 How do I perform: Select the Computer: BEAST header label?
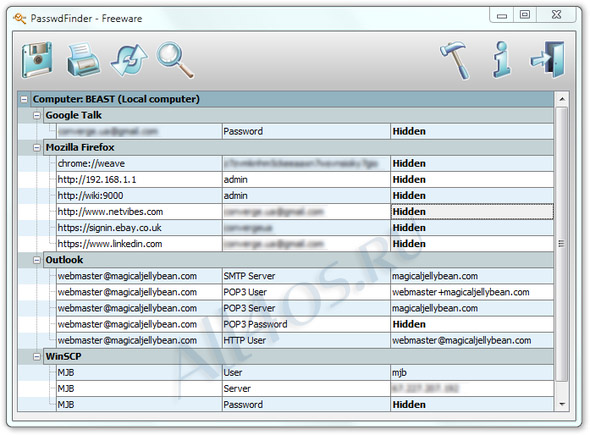[116, 99]
